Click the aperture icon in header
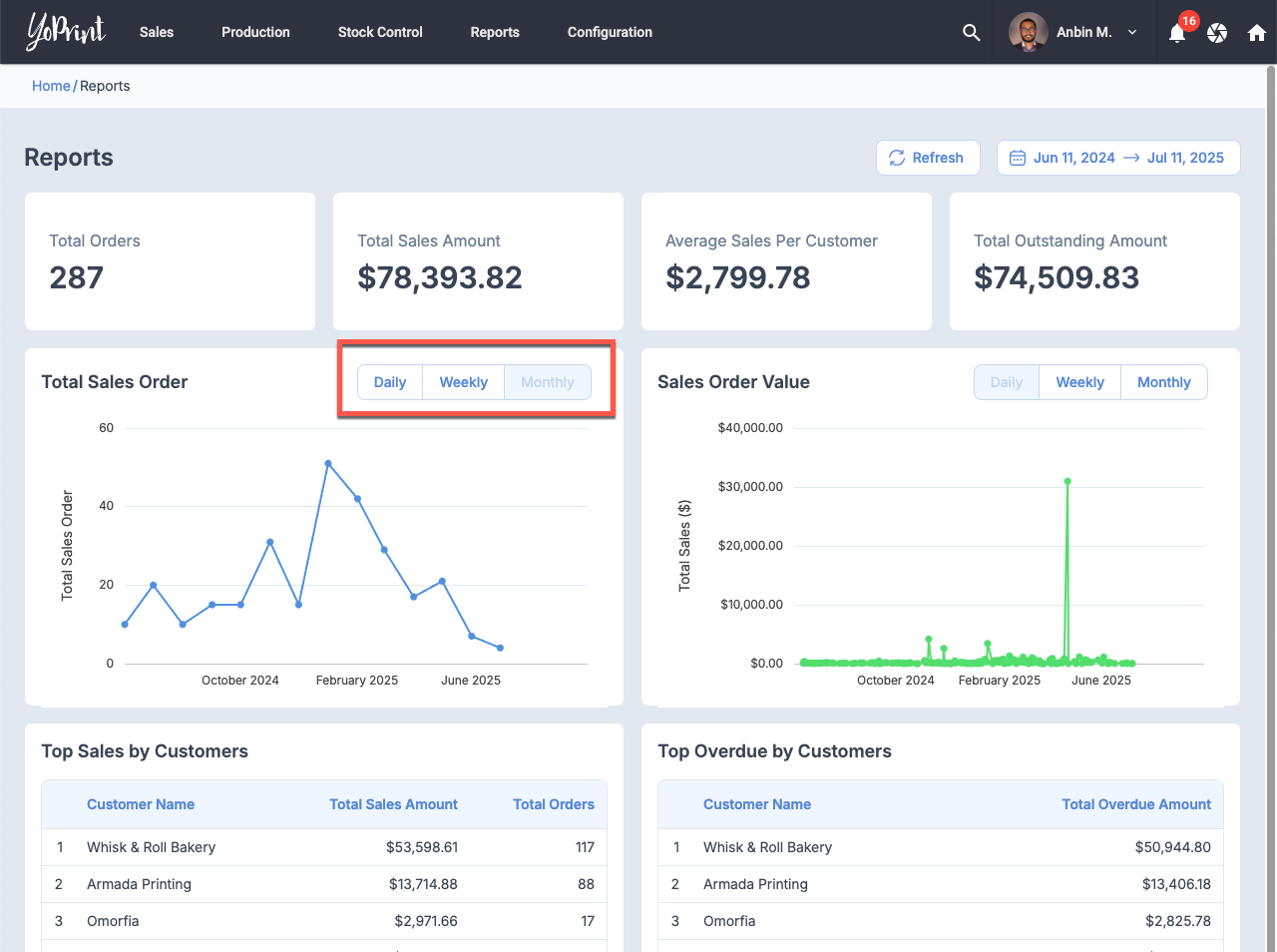 [x=1217, y=33]
